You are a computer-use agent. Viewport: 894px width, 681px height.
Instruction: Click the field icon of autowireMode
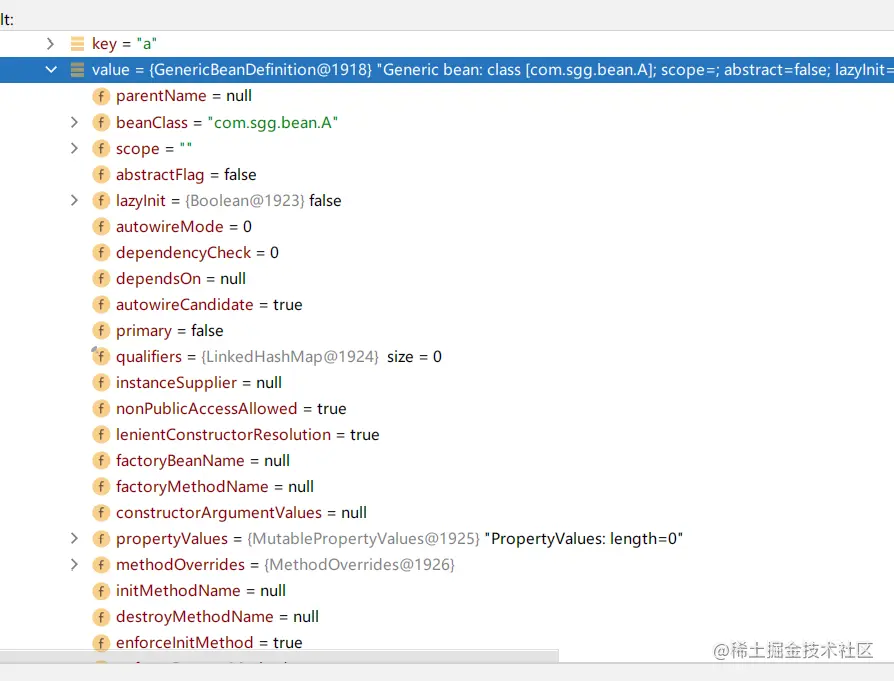(101, 226)
